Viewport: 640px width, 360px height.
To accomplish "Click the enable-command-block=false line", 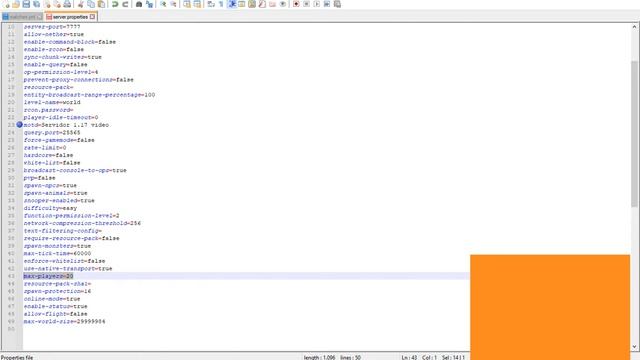I will click(x=70, y=42).
